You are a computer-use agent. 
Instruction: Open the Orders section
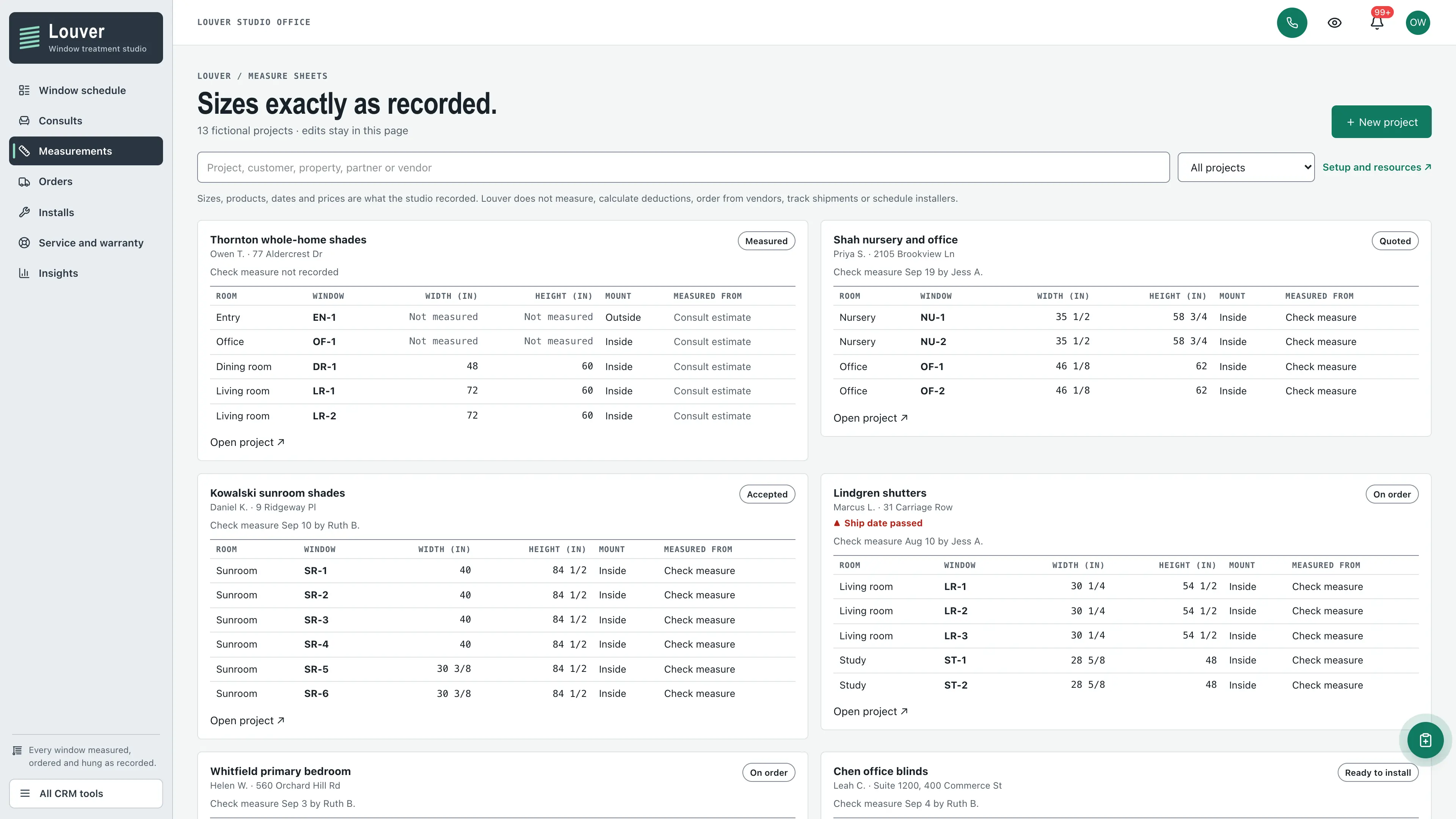(x=86, y=182)
